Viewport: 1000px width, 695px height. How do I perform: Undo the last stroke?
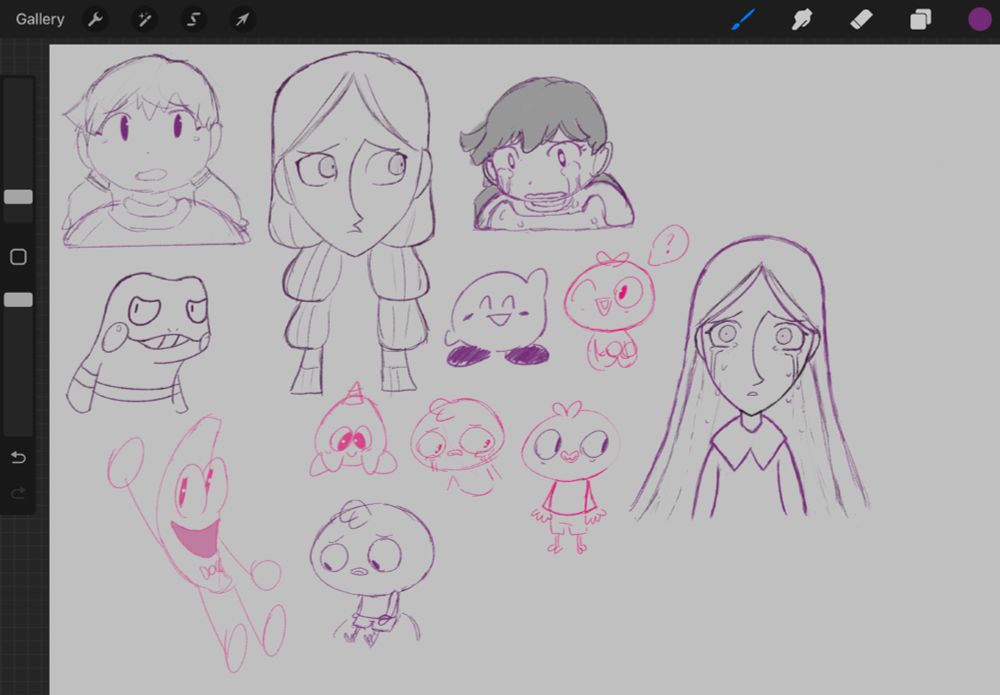18,458
